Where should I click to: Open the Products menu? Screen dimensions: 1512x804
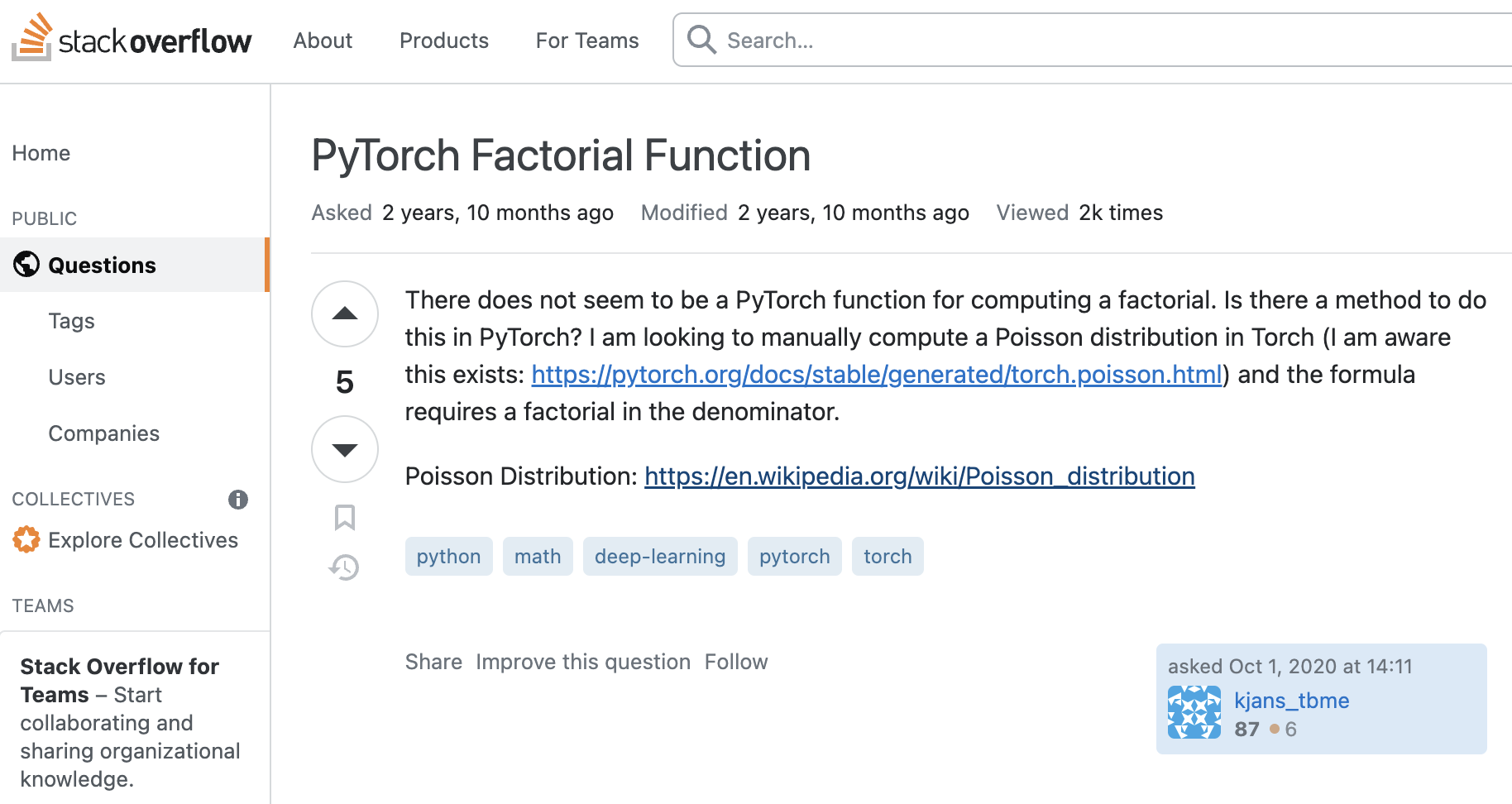[444, 41]
